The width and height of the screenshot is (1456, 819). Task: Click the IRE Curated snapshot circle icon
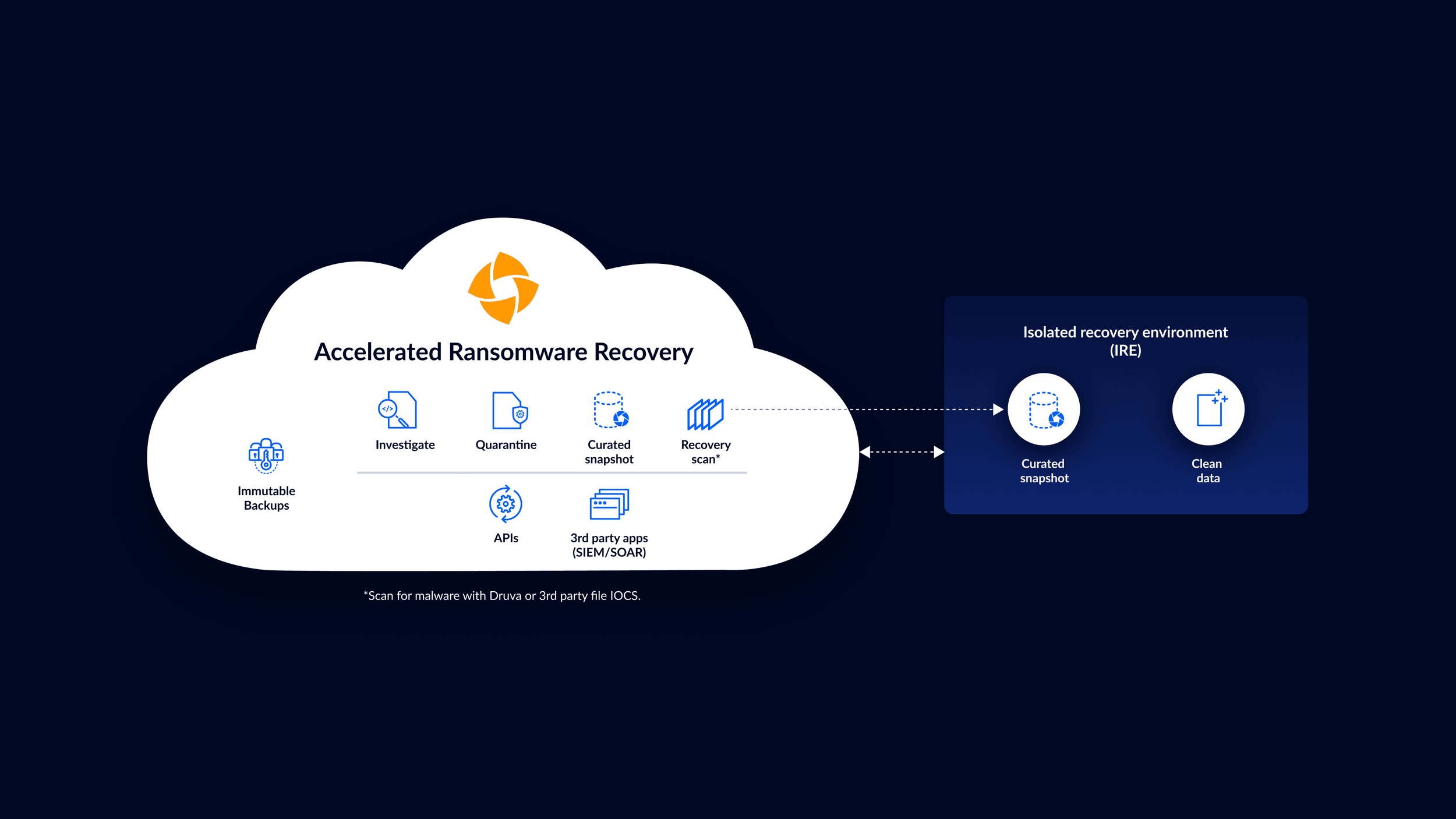click(1044, 409)
